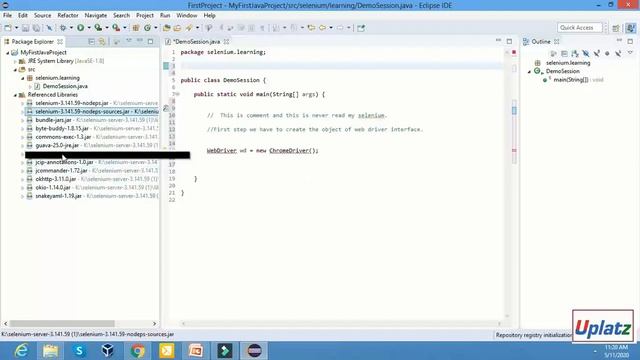Expand the JRE System Library node
The image size is (640, 360).
(x=16, y=61)
